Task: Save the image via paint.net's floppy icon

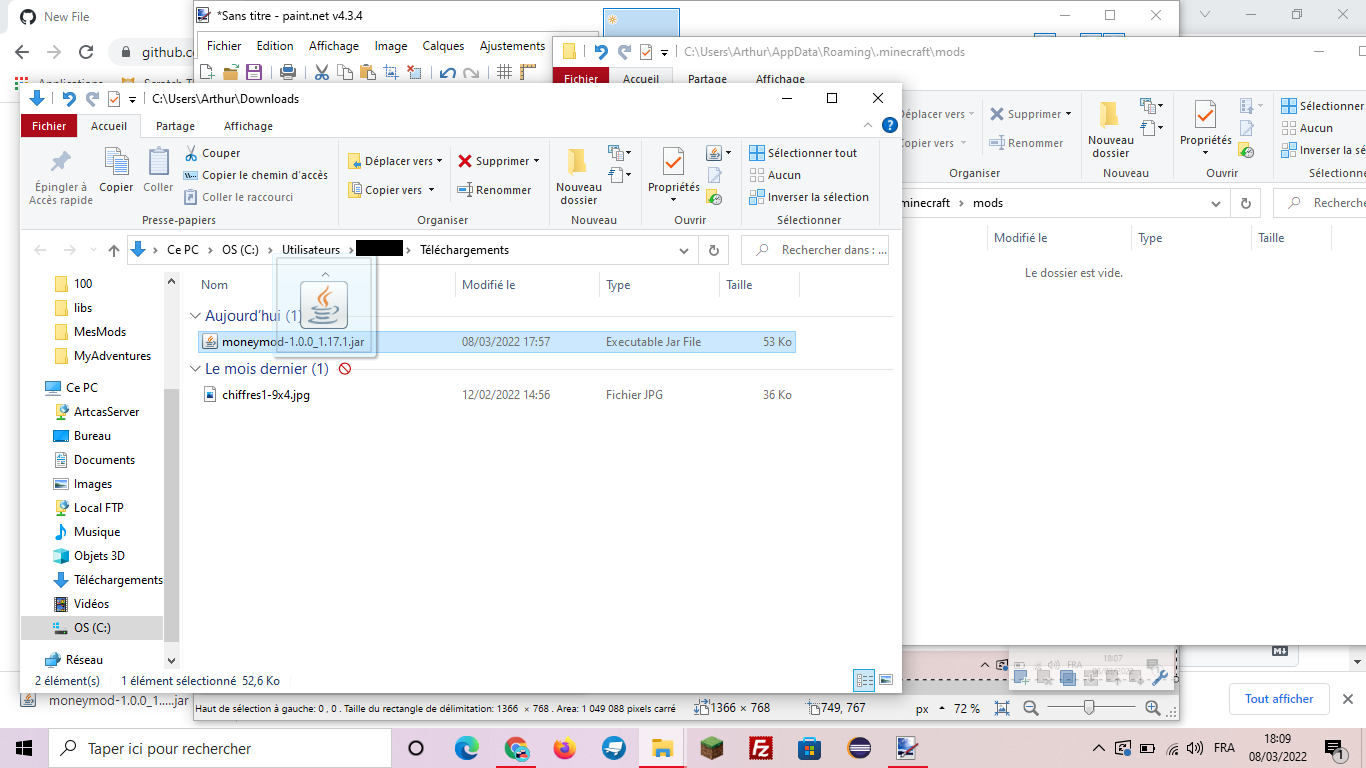Action: pos(254,72)
